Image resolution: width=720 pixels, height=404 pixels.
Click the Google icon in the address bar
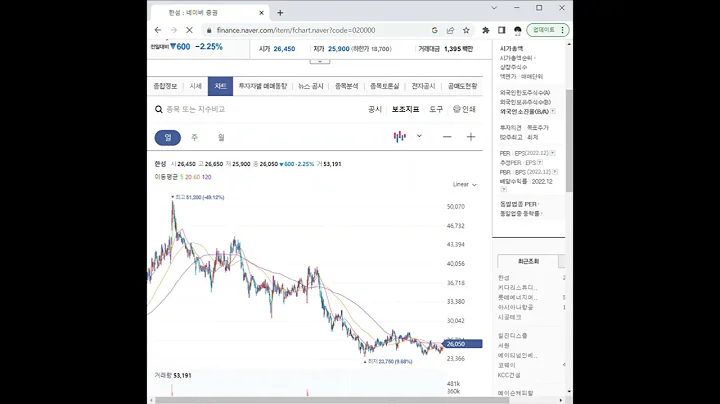[434, 30]
